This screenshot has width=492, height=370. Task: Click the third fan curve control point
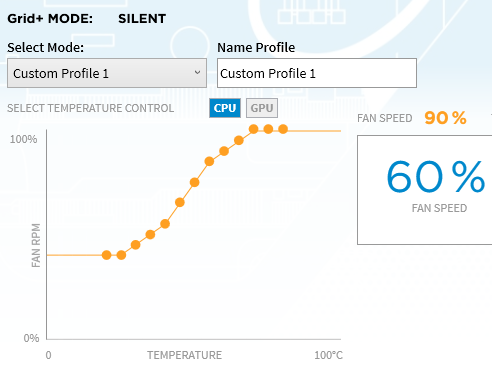tap(136, 245)
